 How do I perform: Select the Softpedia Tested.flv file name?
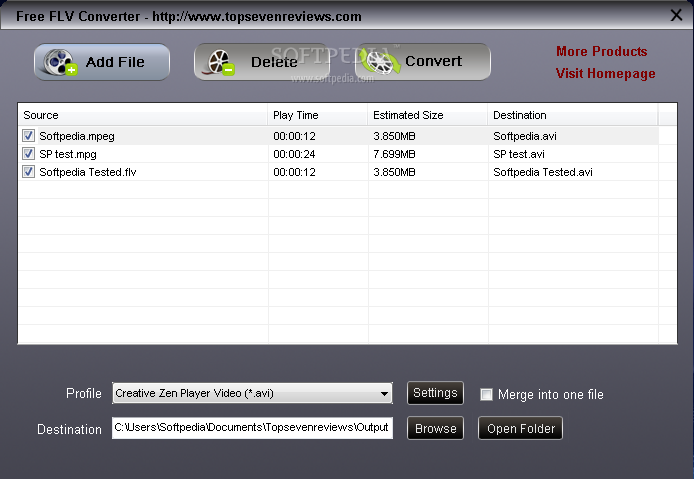click(x=88, y=172)
